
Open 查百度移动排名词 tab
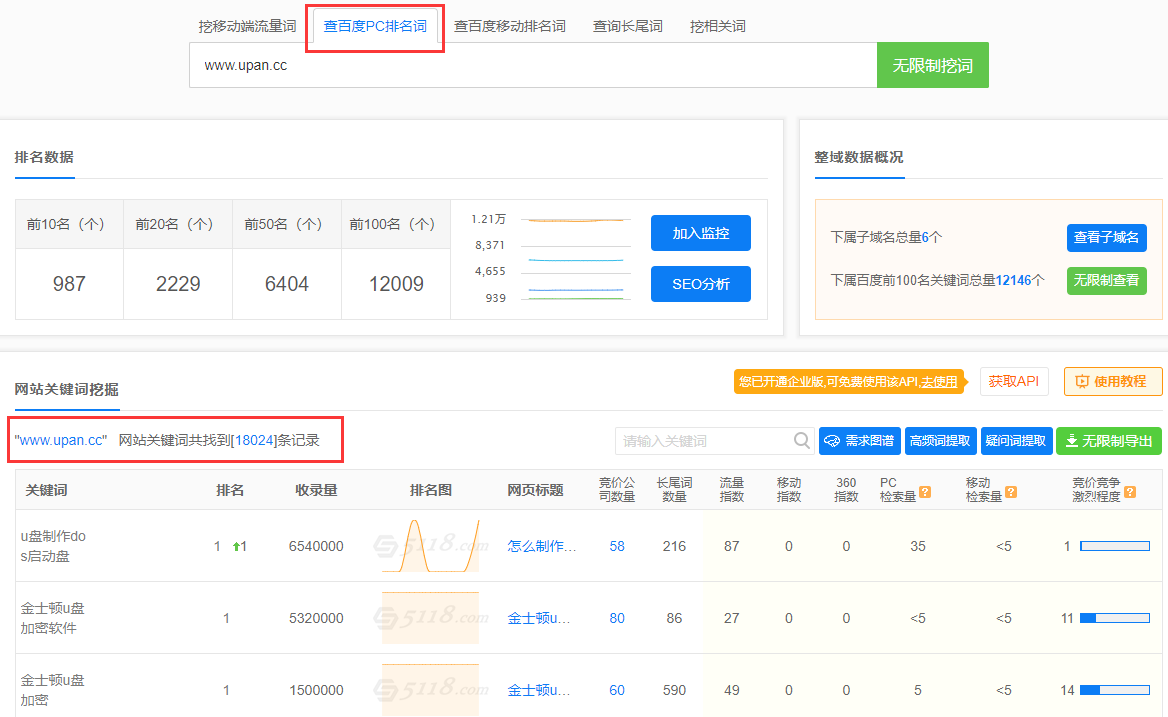pyautogui.click(x=510, y=27)
